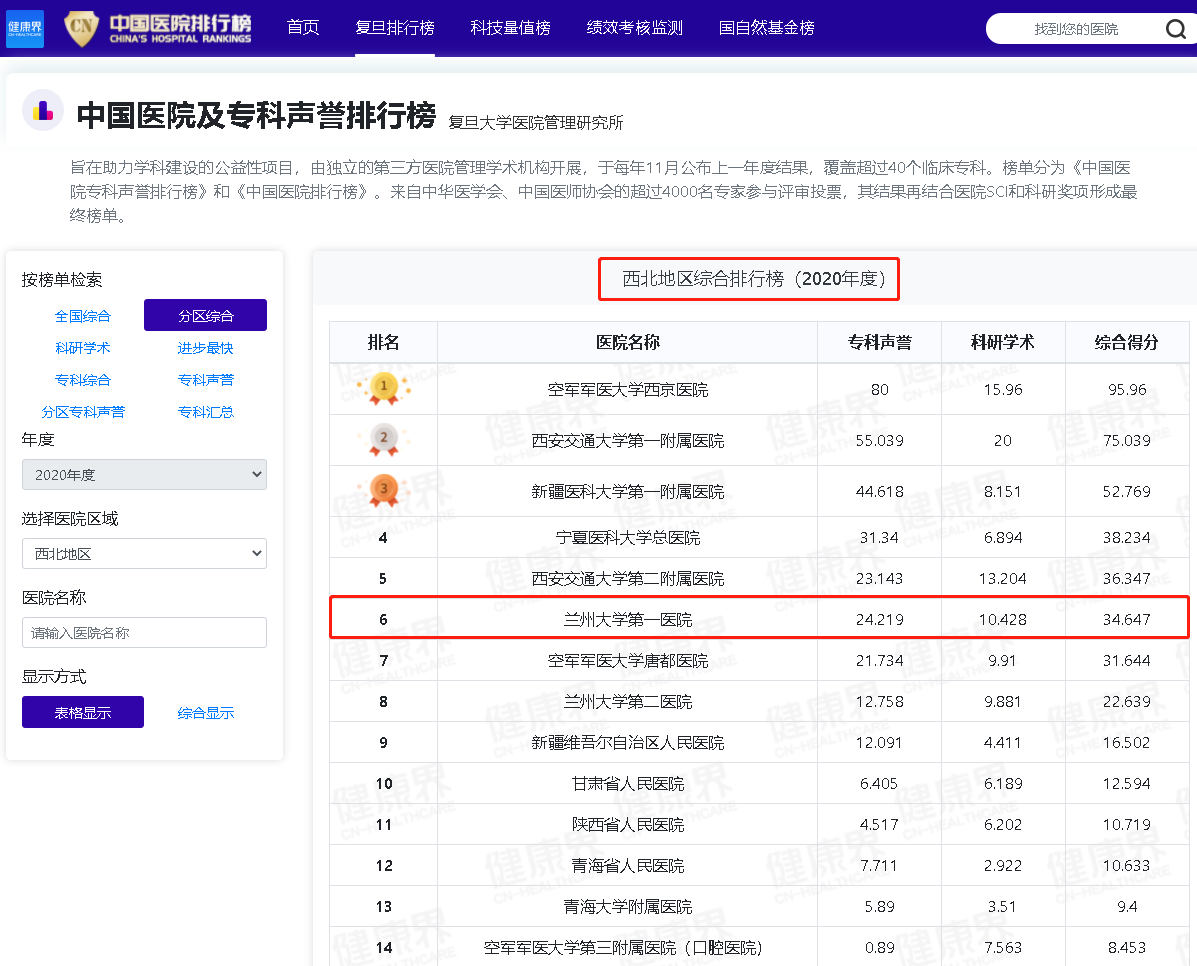The height and width of the screenshot is (966, 1197).
Task: Expand the 西北地区 region dropdown
Action: (144, 554)
